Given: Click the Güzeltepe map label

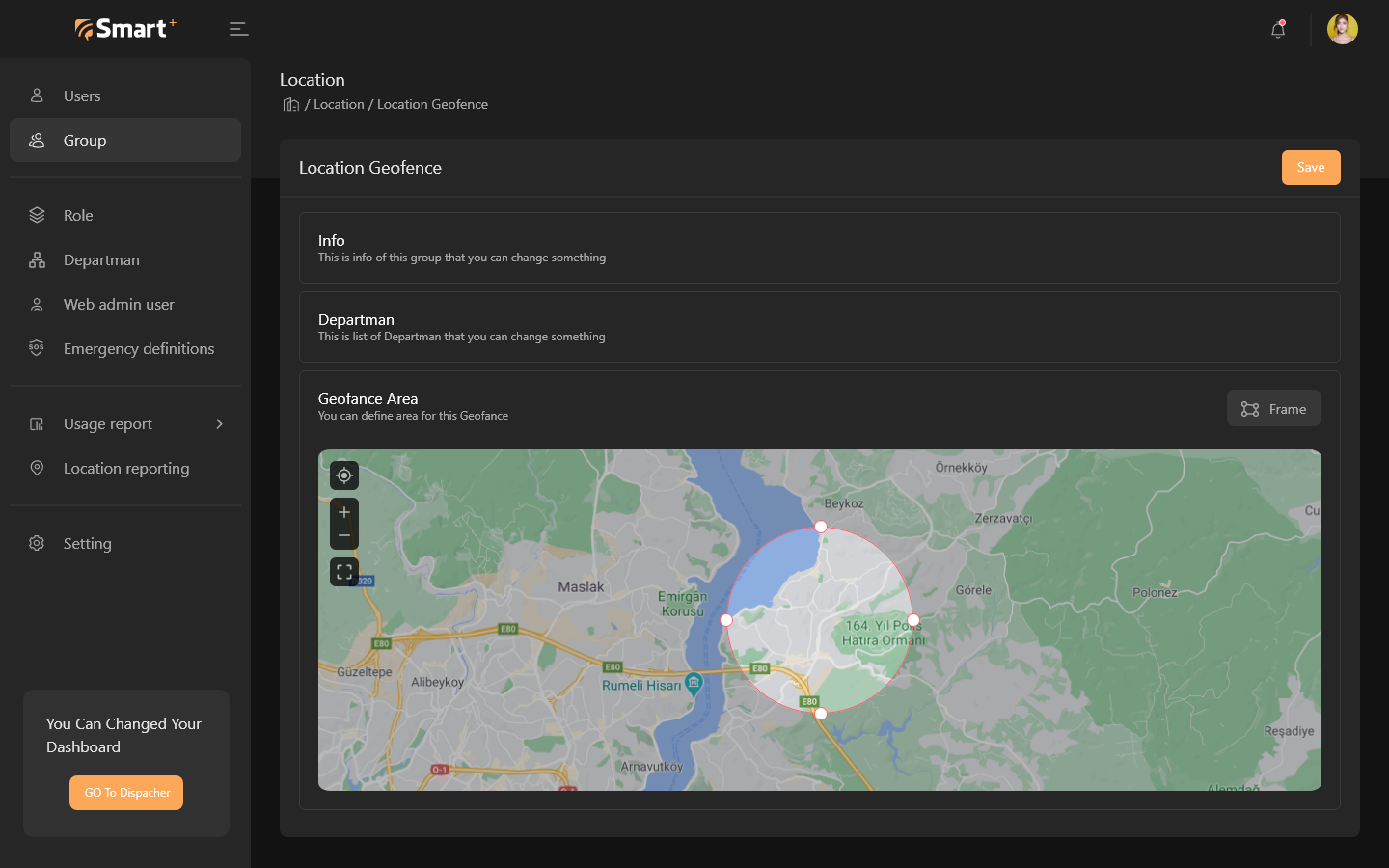Looking at the screenshot, I should pyautogui.click(x=365, y=671).
